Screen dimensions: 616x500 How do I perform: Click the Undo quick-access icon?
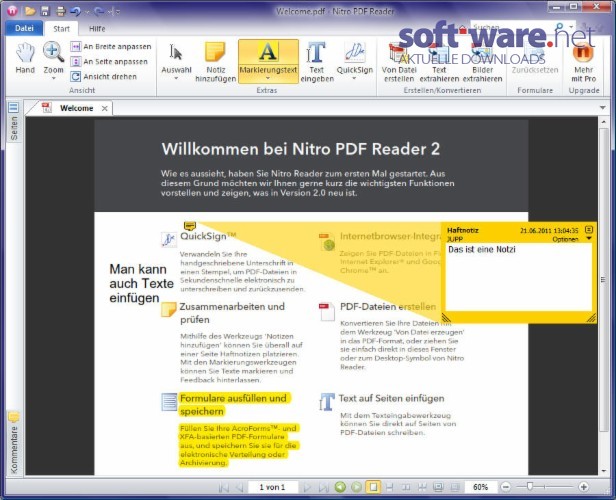point(75,11)
